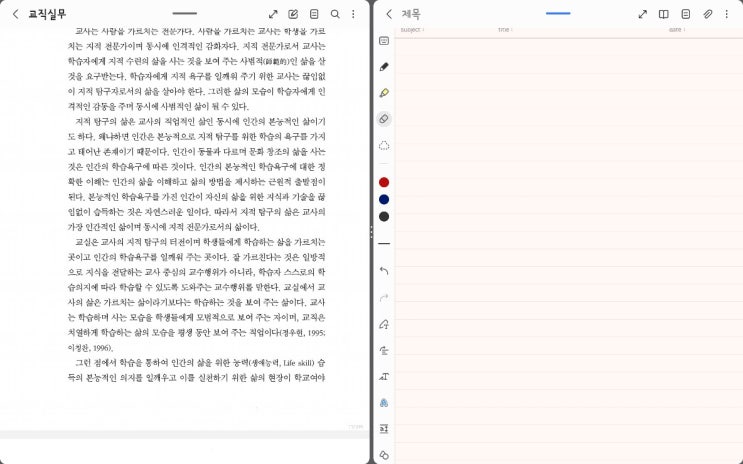Open the shapes tool at toolbar bottom
Image resolution: width=743 pixels, height=464 pixels.
384,455
